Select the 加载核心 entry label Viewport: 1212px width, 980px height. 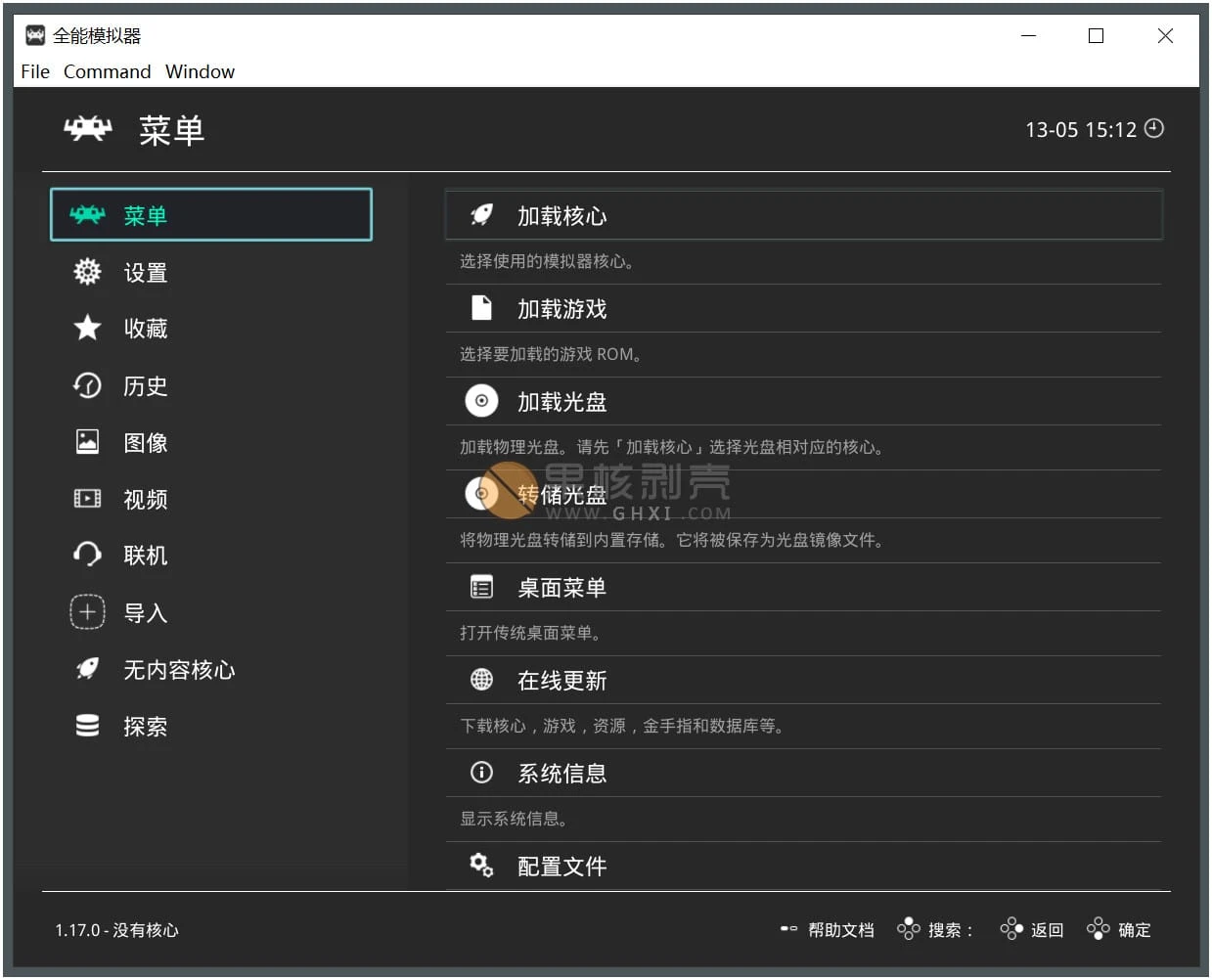562,215
